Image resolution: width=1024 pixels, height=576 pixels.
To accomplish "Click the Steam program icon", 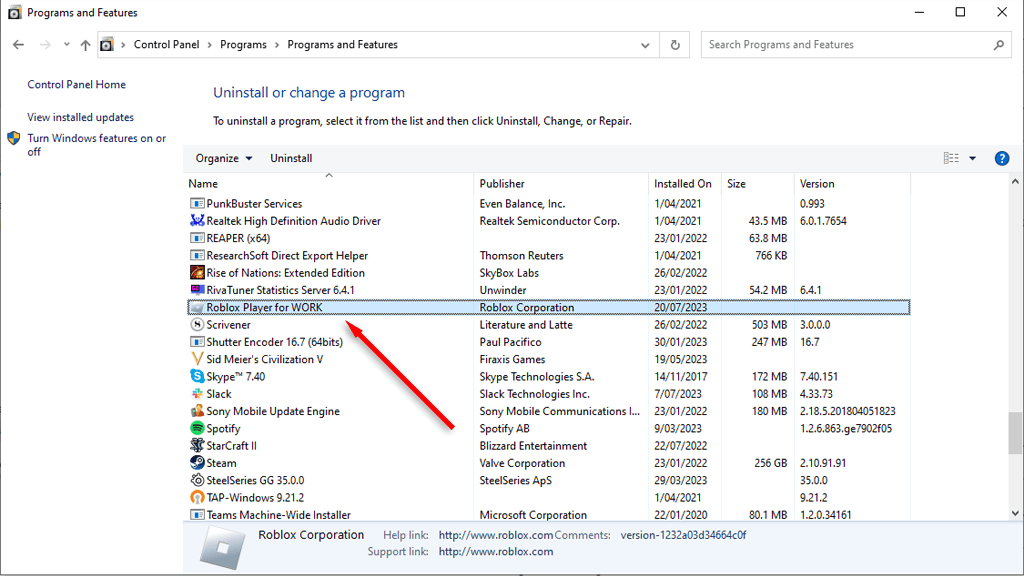I will click(197, 463).
